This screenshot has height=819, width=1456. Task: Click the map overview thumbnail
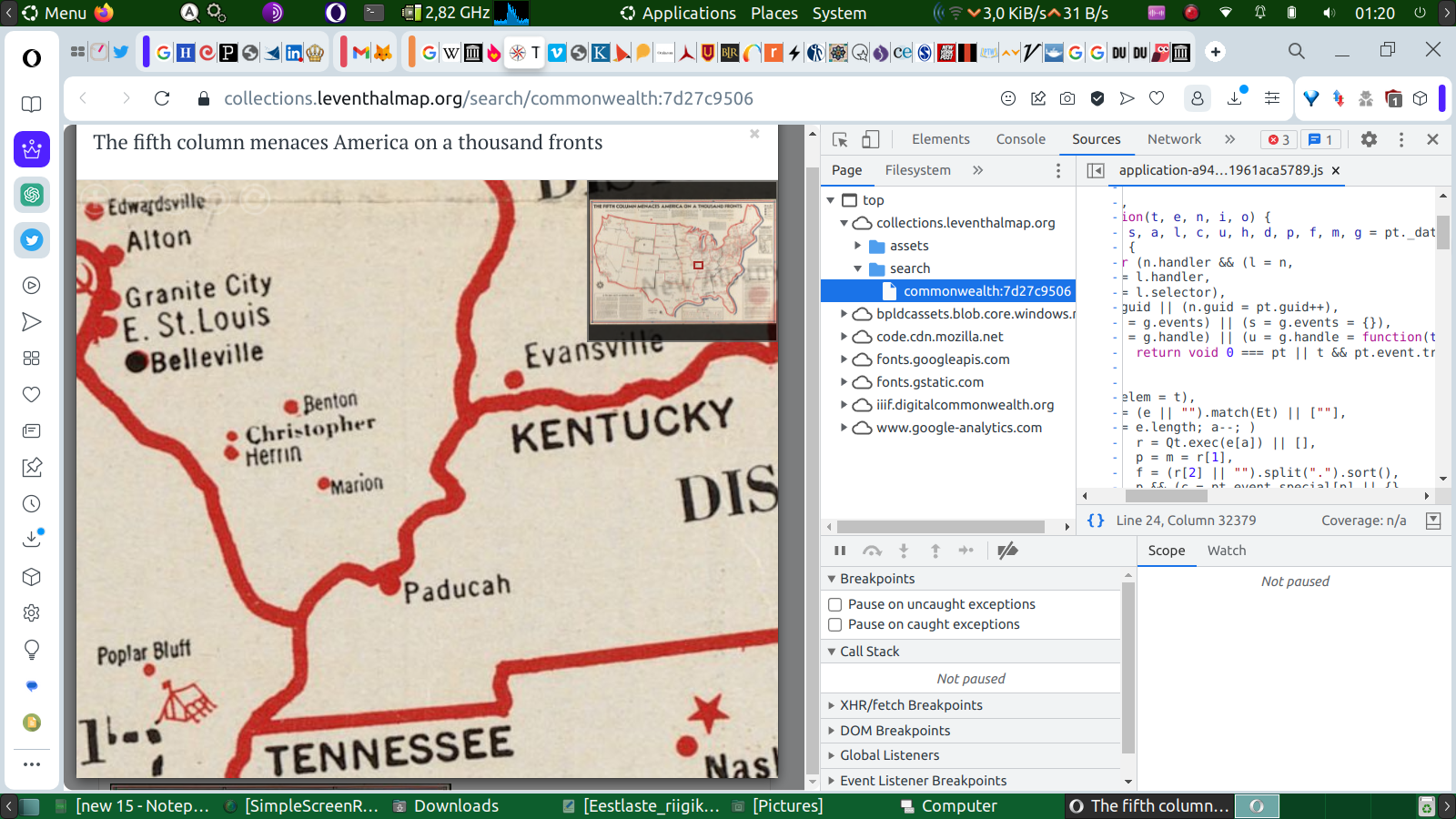tap(682, 261)
